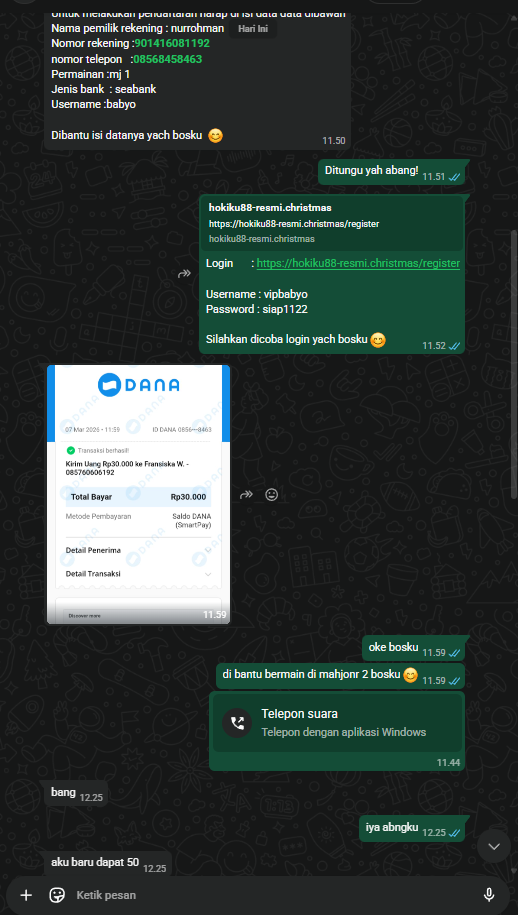Start voice message with microphone icon

point(489,895)
